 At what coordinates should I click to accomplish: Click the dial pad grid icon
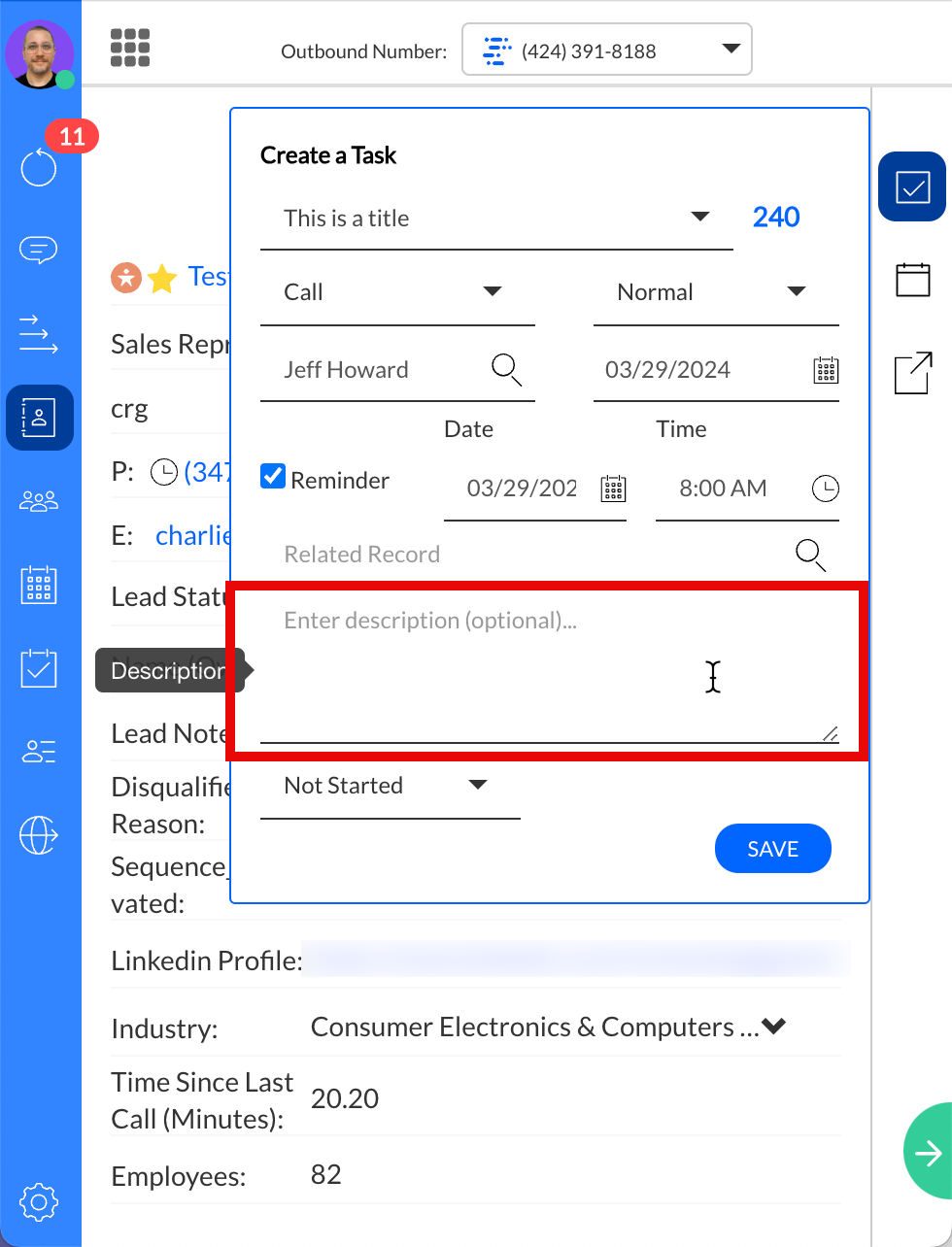(130, 48)
